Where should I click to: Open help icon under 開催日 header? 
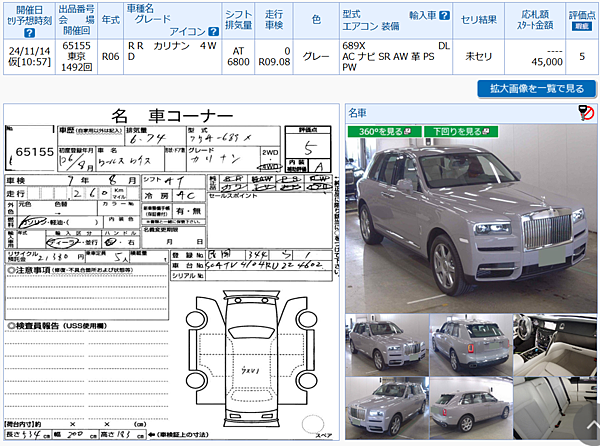coord(29,33)
